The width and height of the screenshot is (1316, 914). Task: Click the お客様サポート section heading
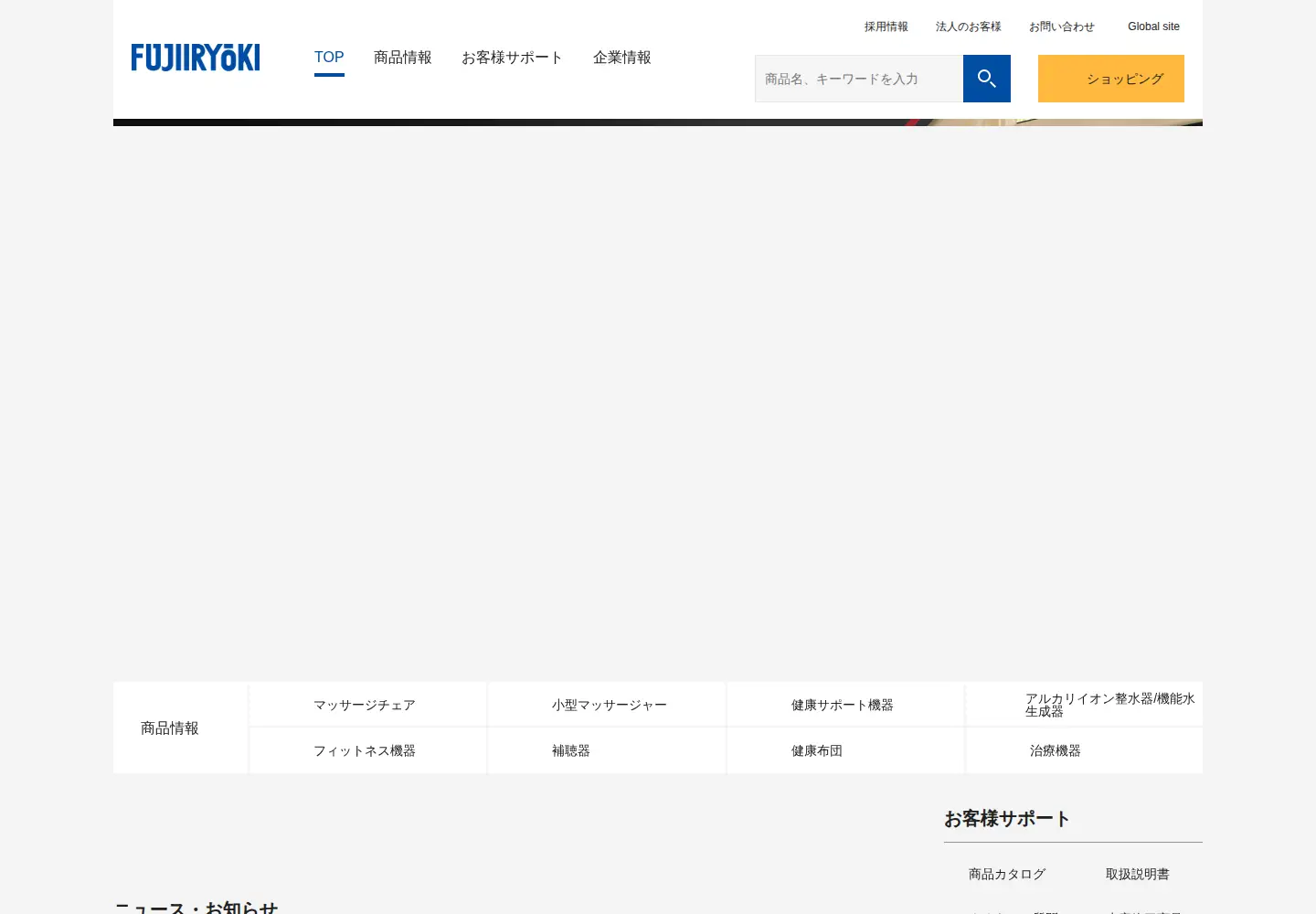pos(1007,819)
